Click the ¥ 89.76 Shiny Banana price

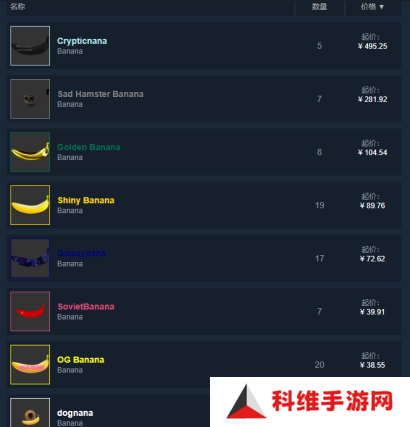tap(372, 206)
